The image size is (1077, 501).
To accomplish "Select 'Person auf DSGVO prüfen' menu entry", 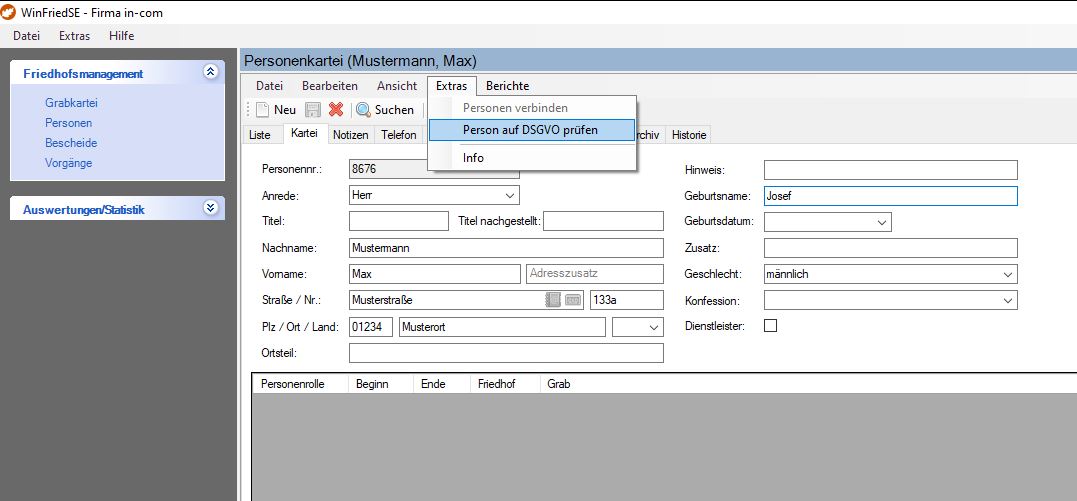I will (x=531, y=130).
